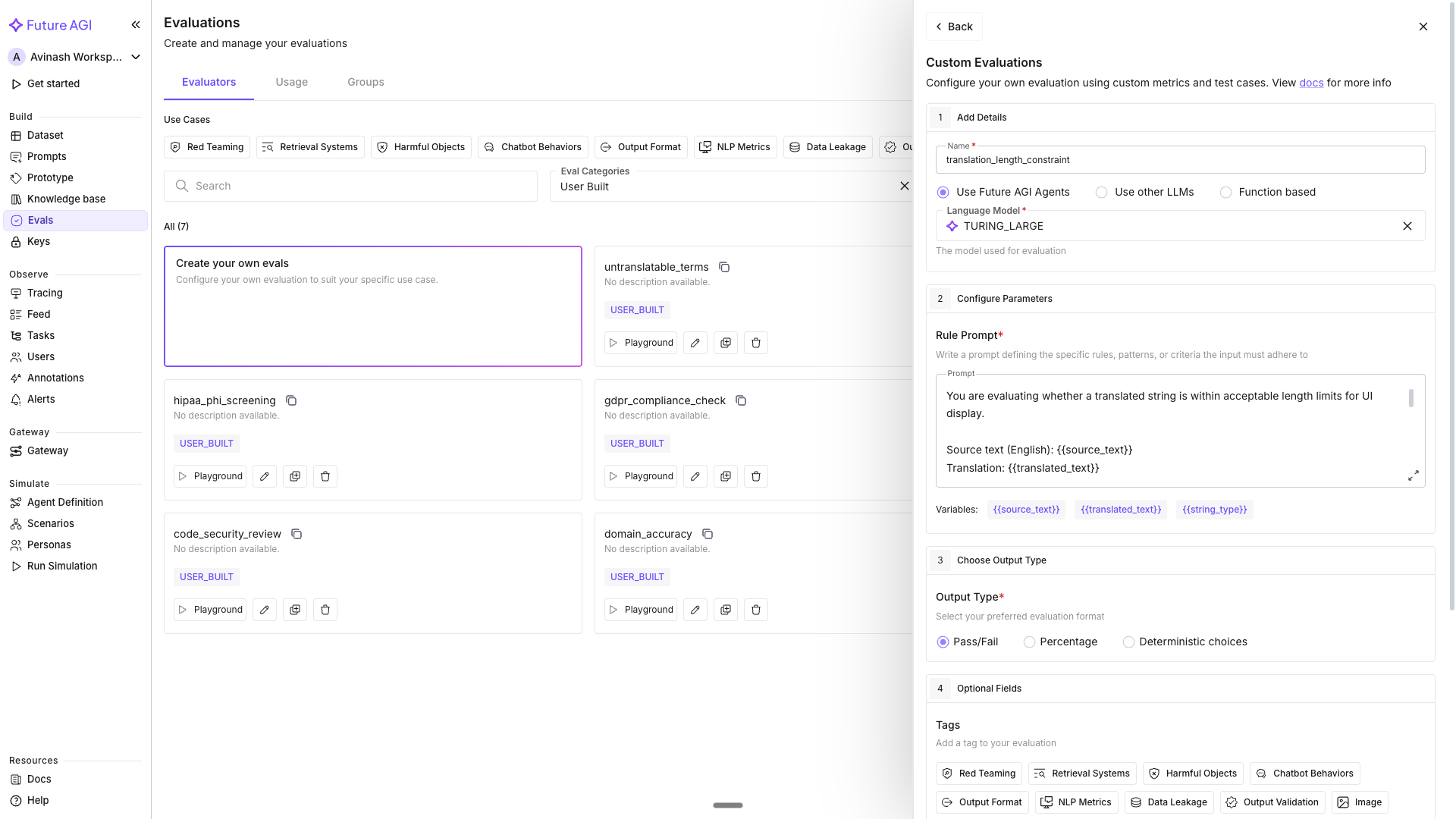Click the evaluation Name input field

[1179, 160]
